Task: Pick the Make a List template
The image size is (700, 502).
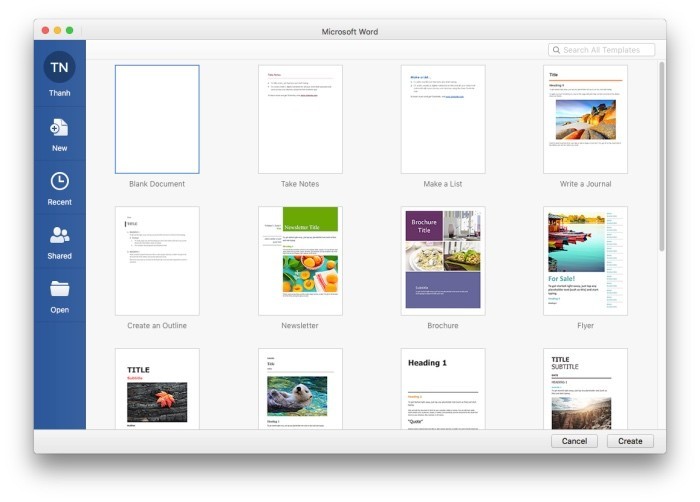Action: coord(443,119)
